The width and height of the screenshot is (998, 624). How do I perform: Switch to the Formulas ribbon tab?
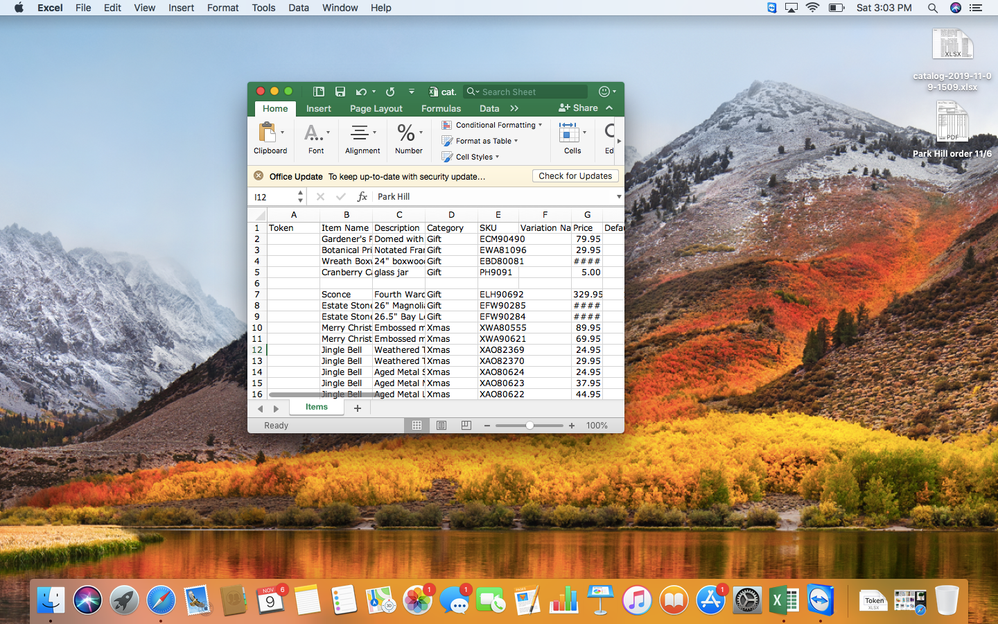click(x=441, y=108)
